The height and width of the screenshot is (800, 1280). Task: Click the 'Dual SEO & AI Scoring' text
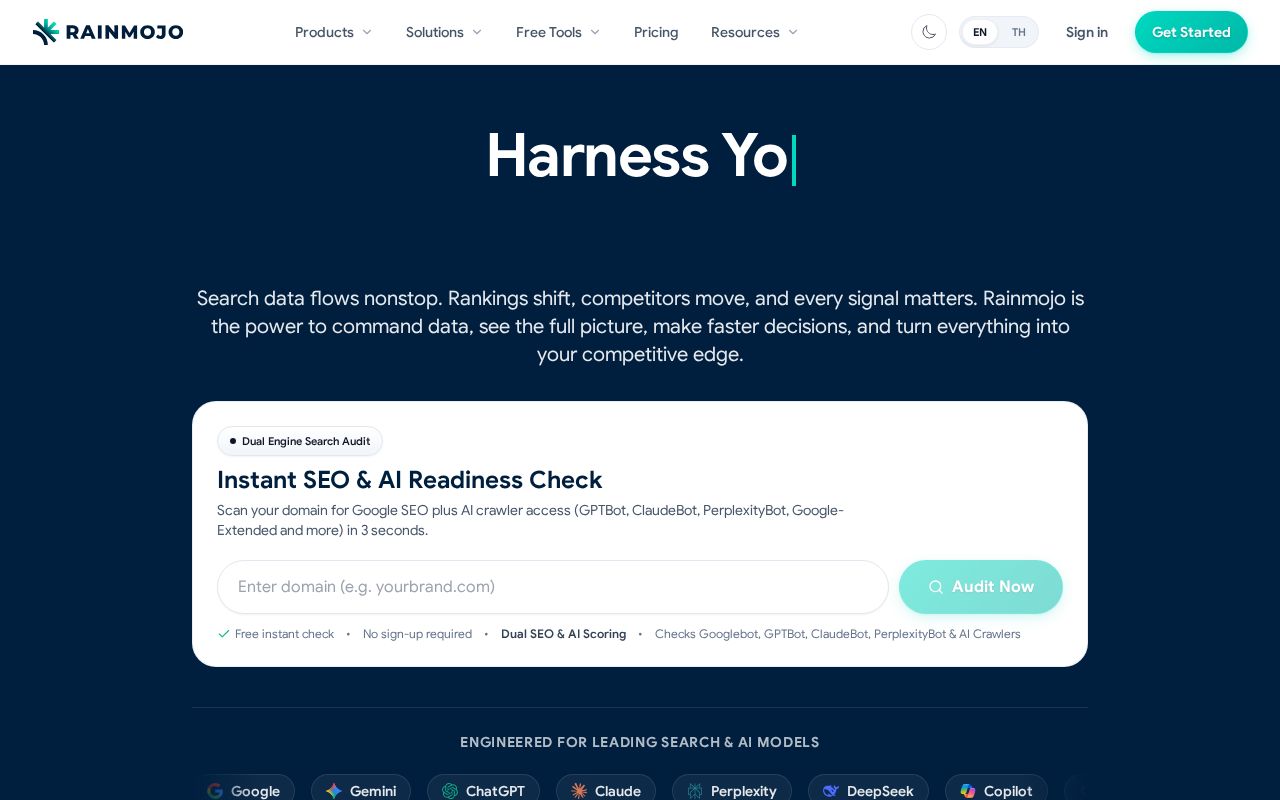coord(564,634)
